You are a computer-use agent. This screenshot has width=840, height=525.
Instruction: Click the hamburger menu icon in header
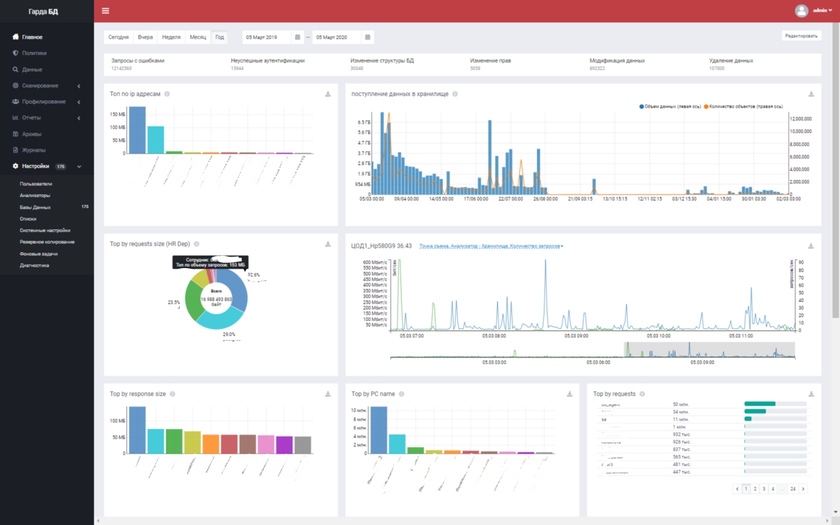click(106, 11)
